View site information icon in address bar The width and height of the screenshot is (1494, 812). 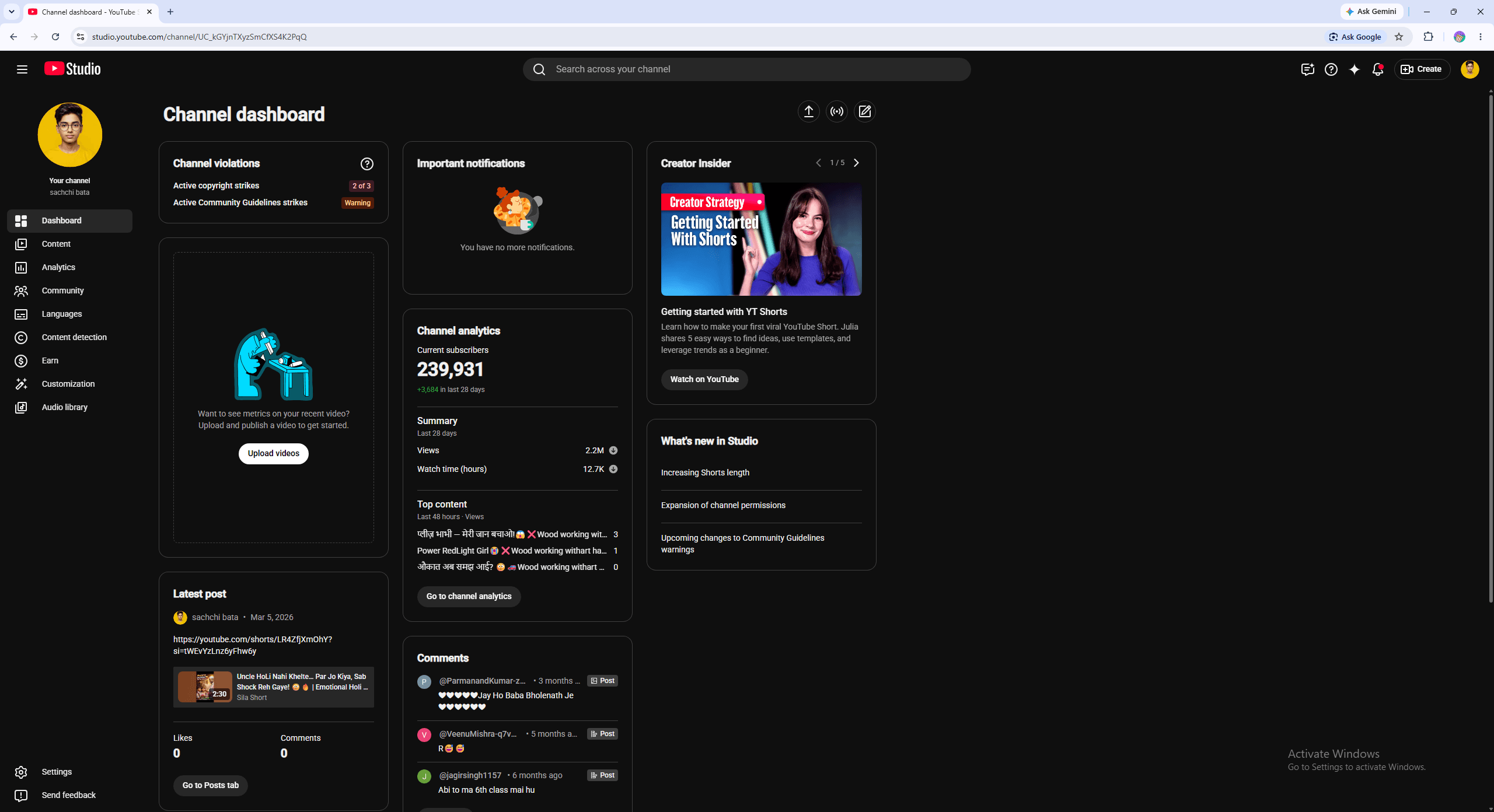click(81, 37)
